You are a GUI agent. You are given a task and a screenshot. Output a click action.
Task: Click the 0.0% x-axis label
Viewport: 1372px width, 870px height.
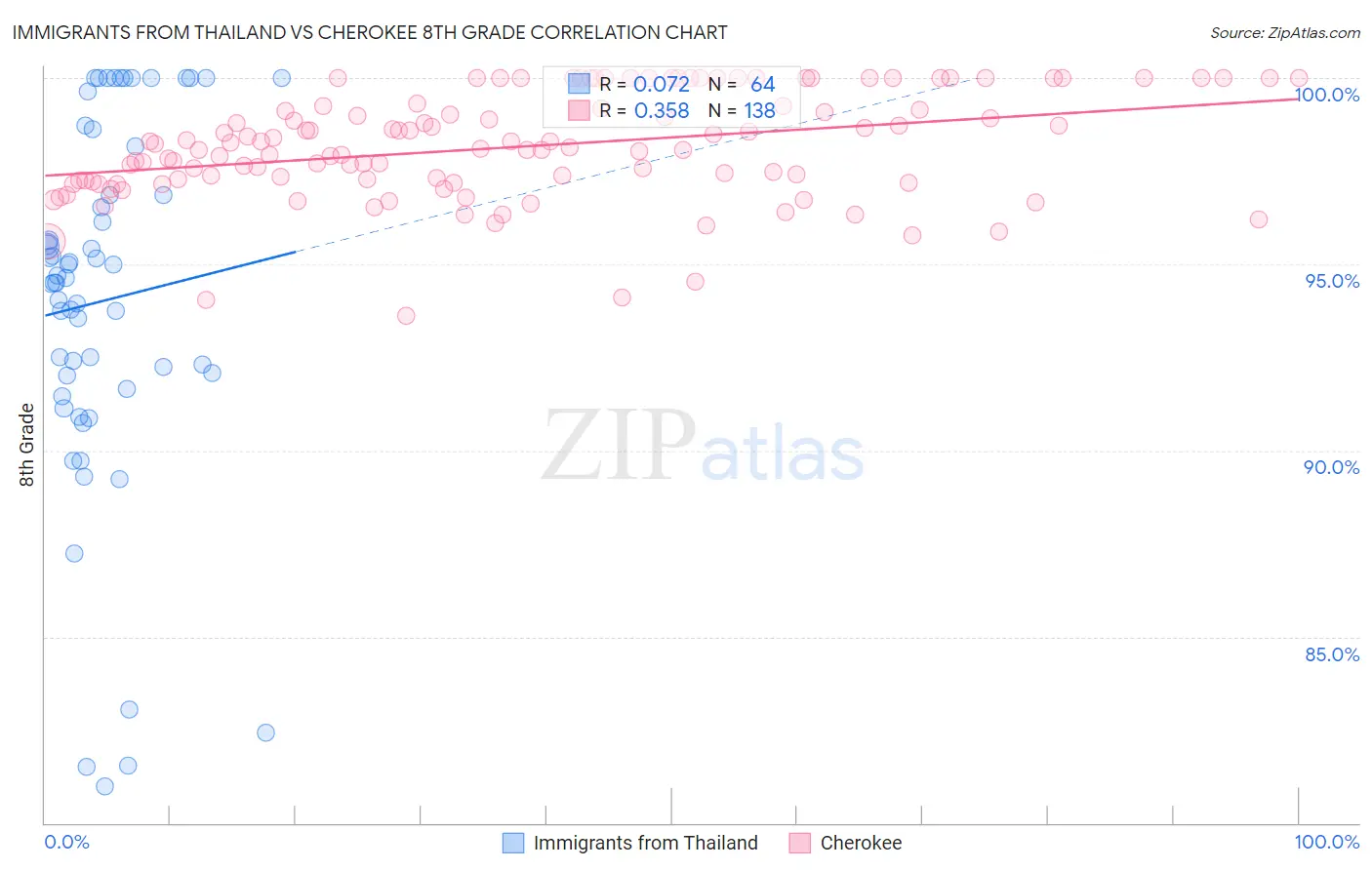pos(66,842)
